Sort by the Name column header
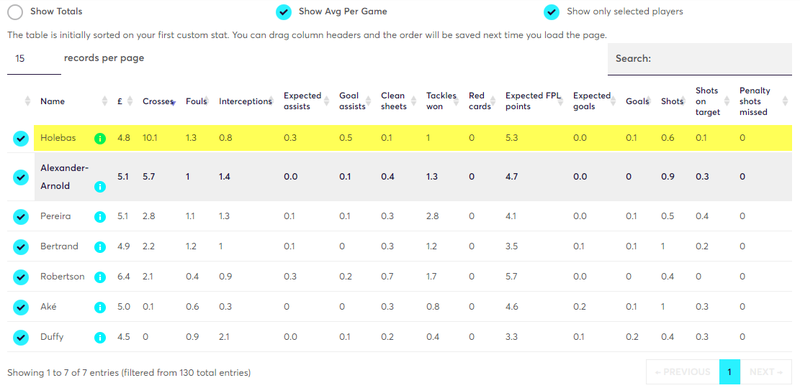Screen dimensions: 800x388 (53, 101)
